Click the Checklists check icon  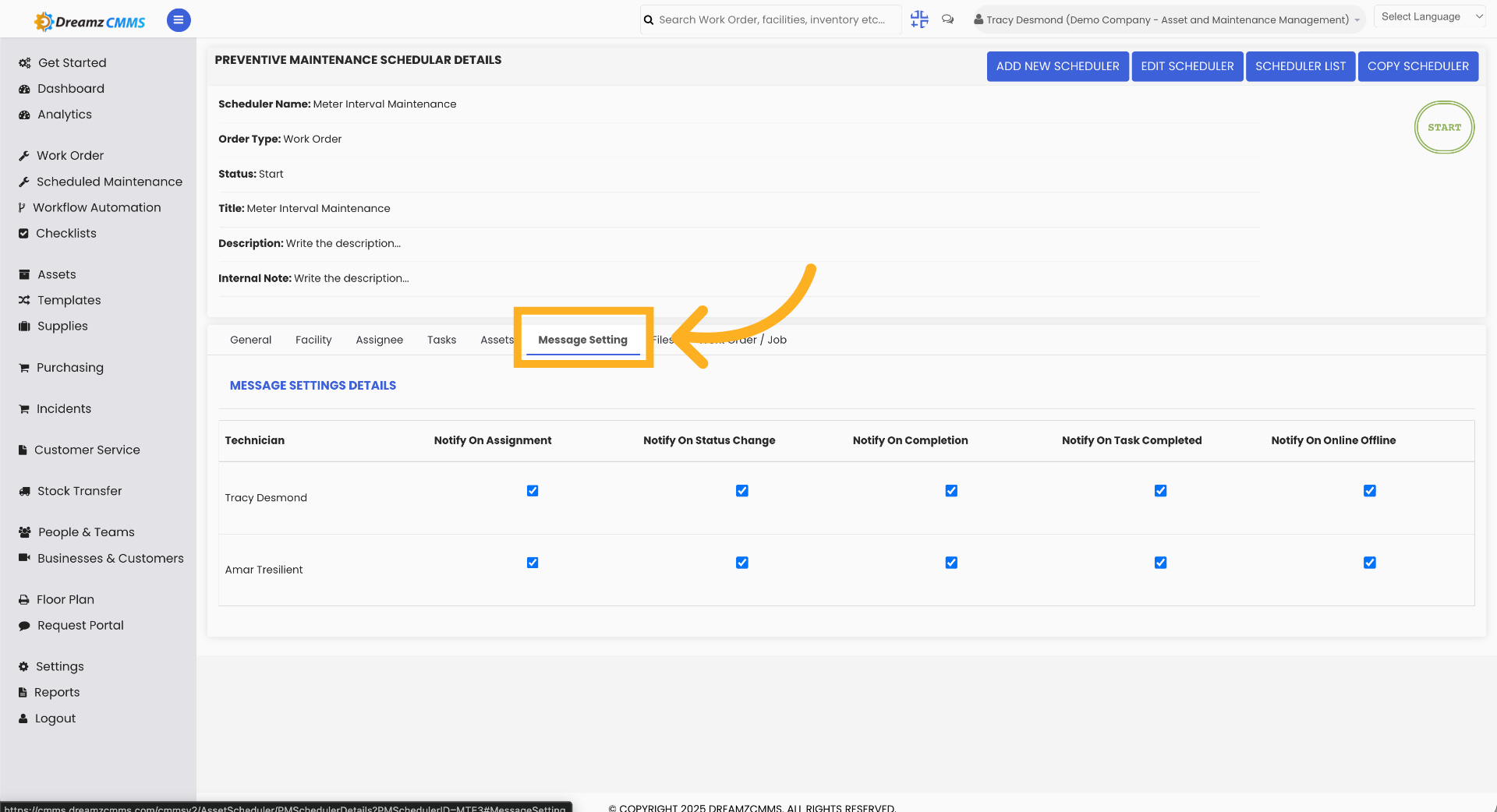(23, 233)
